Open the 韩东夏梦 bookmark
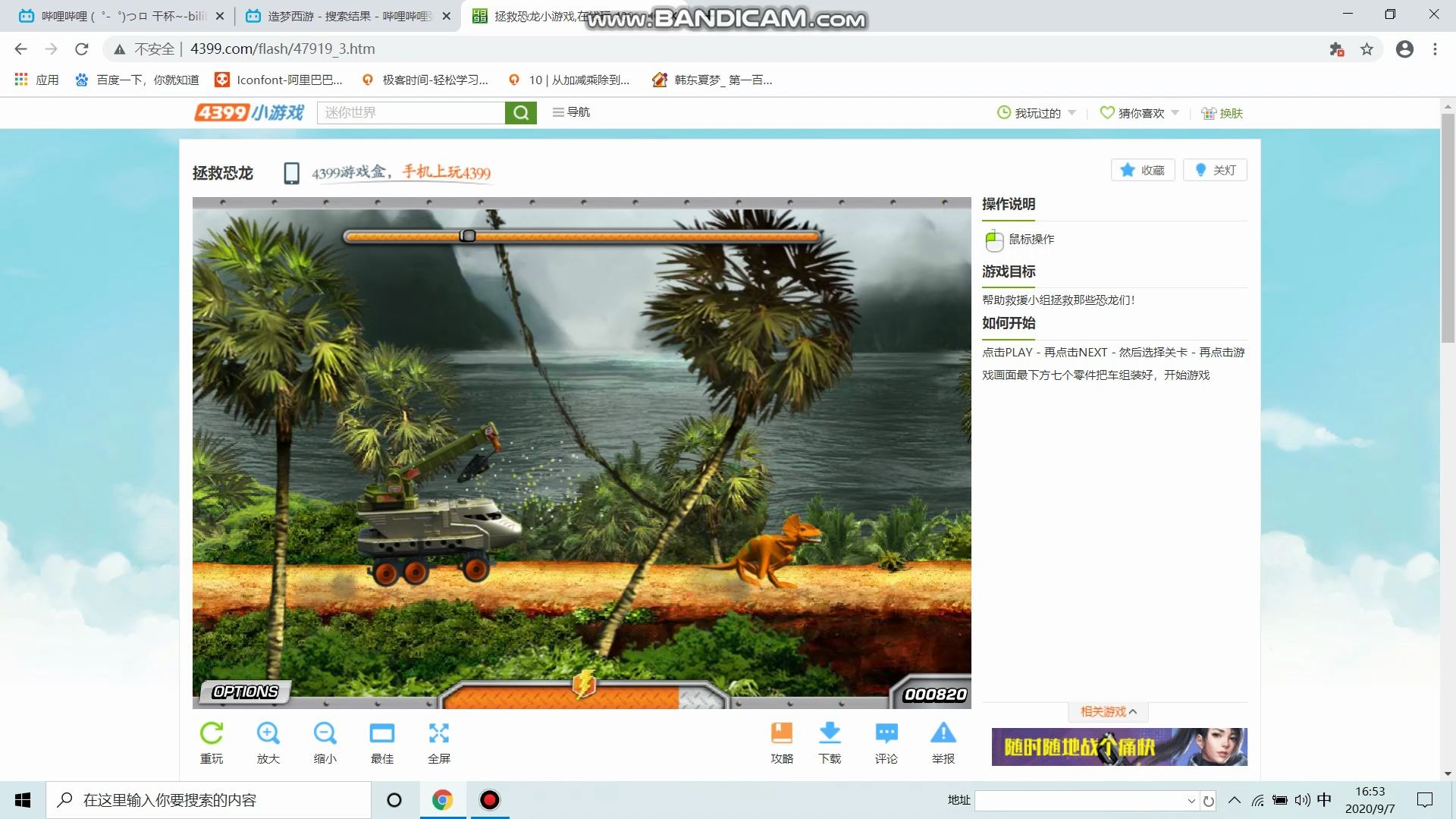This screenshot has width=1456, height=819. (712, 80)
